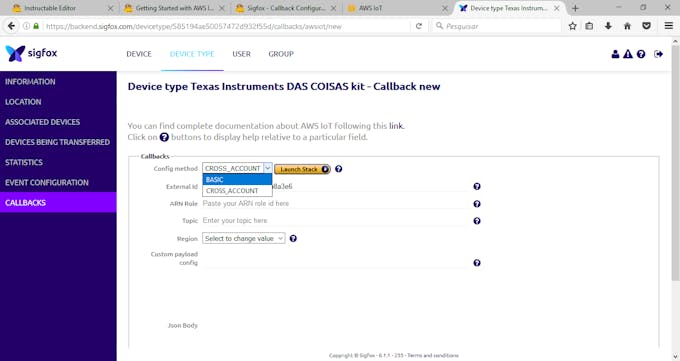Go to the browser home icon
Image resolution: width=680 pixels, height=361 pixels.
[x=627, y=26]
